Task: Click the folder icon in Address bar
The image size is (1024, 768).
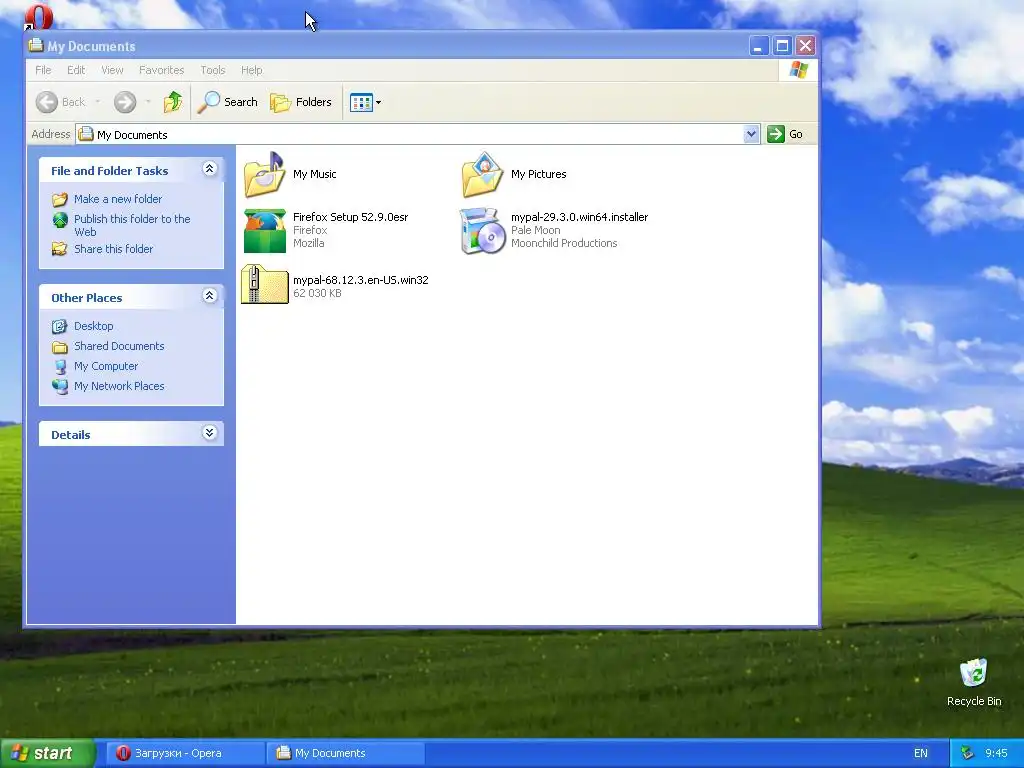Action: (86, 134)
